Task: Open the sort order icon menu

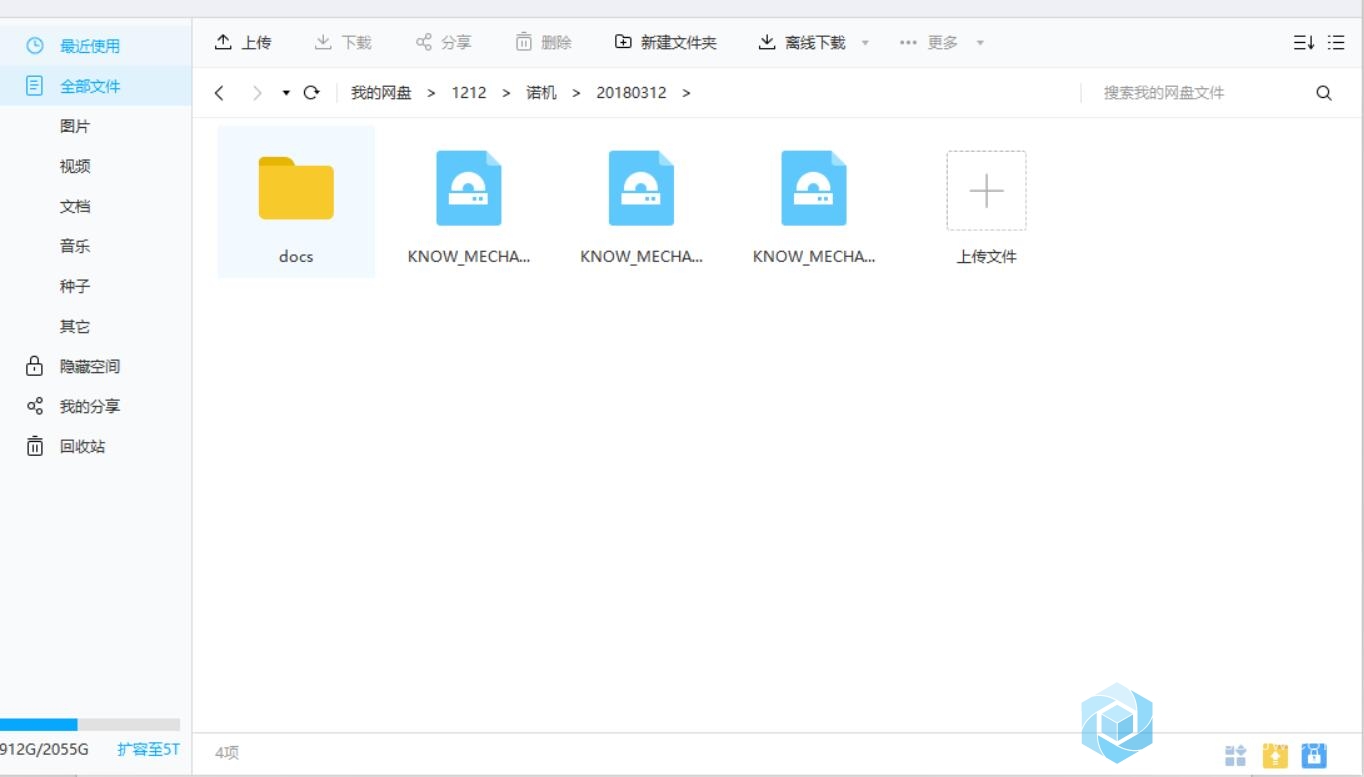Action: [1303, 43]
